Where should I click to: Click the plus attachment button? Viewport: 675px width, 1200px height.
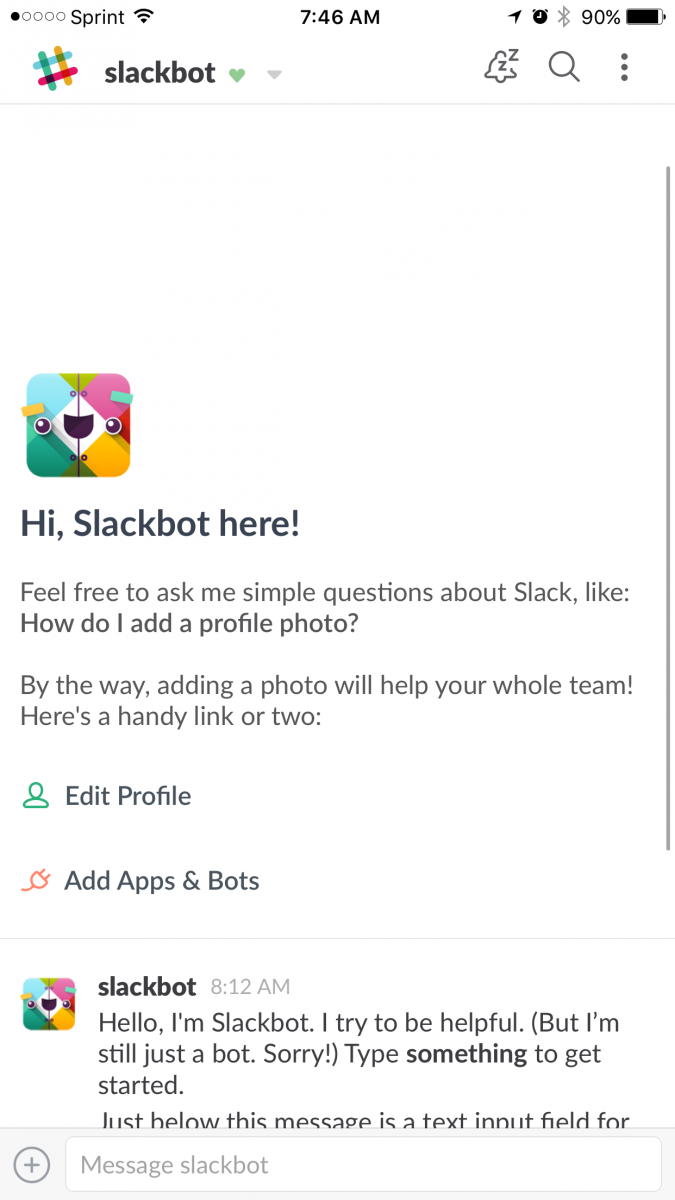point(32,1165)
